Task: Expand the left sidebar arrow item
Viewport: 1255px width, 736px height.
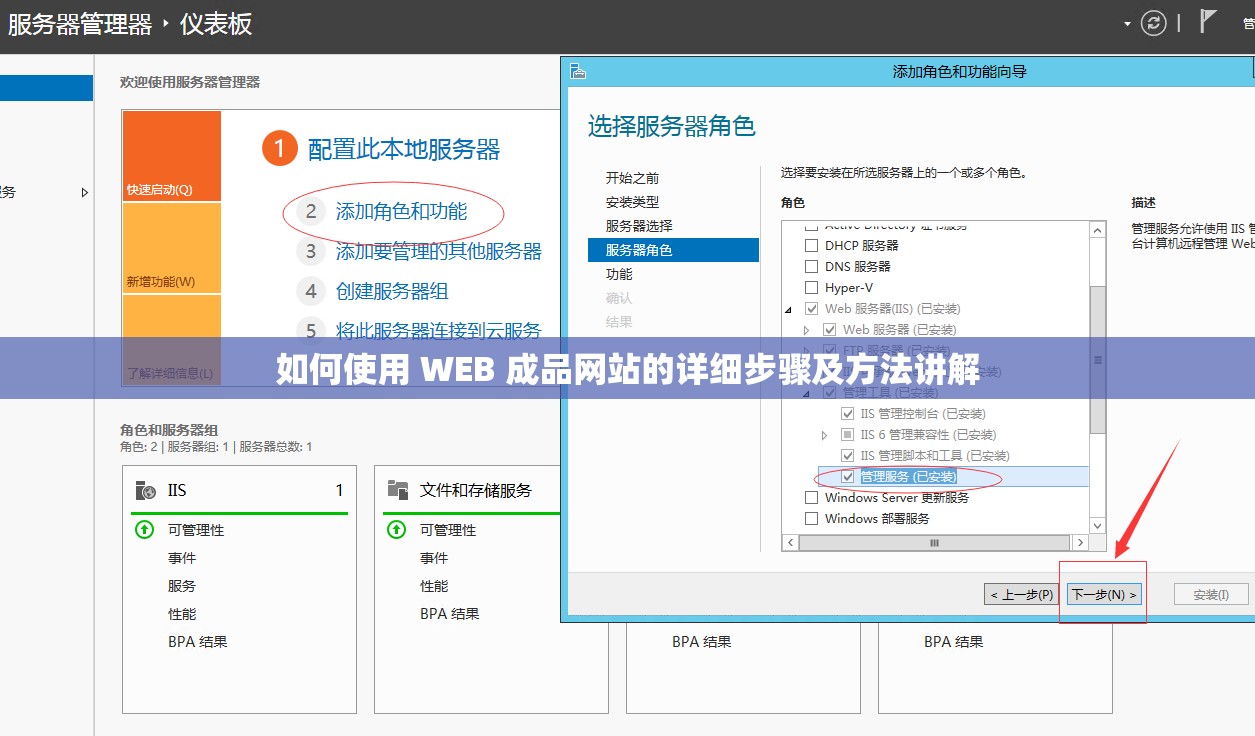Action: (85, 192)
